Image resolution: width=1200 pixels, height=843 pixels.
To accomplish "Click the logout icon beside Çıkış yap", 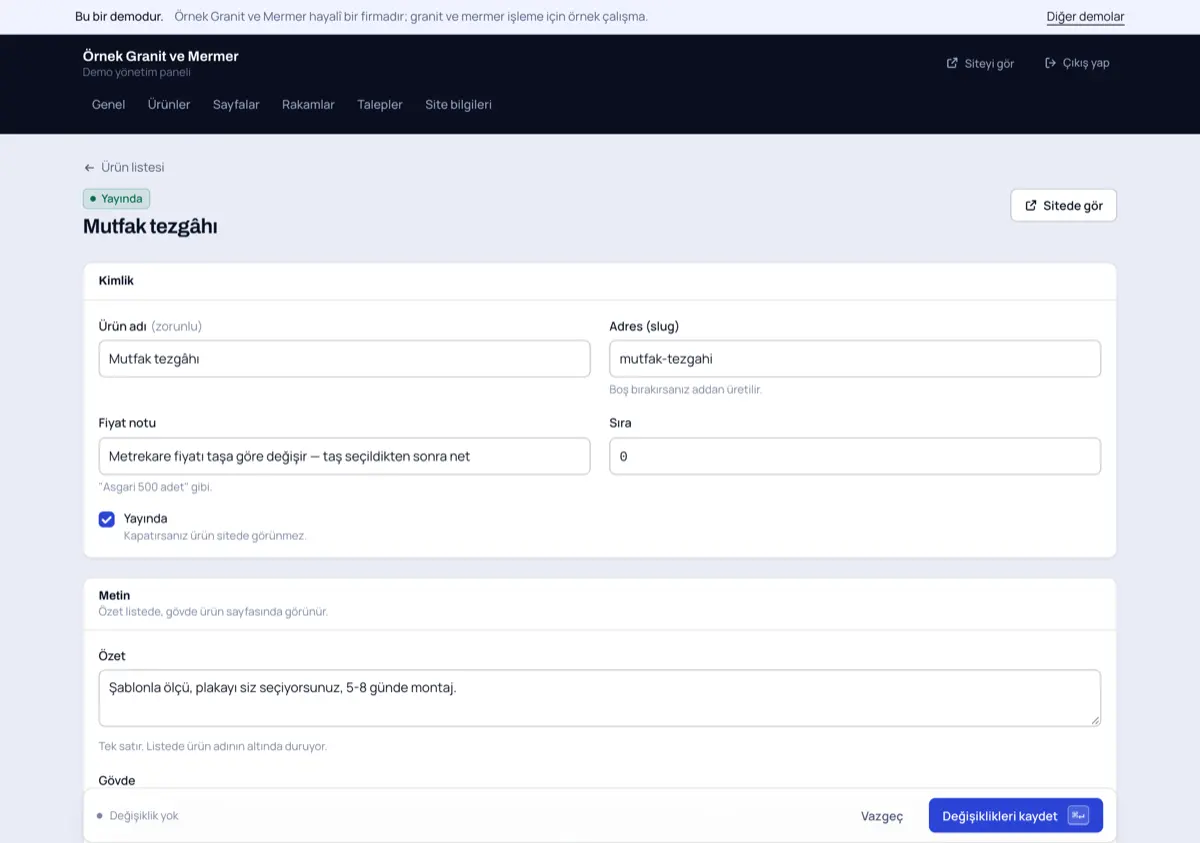I will (1050, 63).
